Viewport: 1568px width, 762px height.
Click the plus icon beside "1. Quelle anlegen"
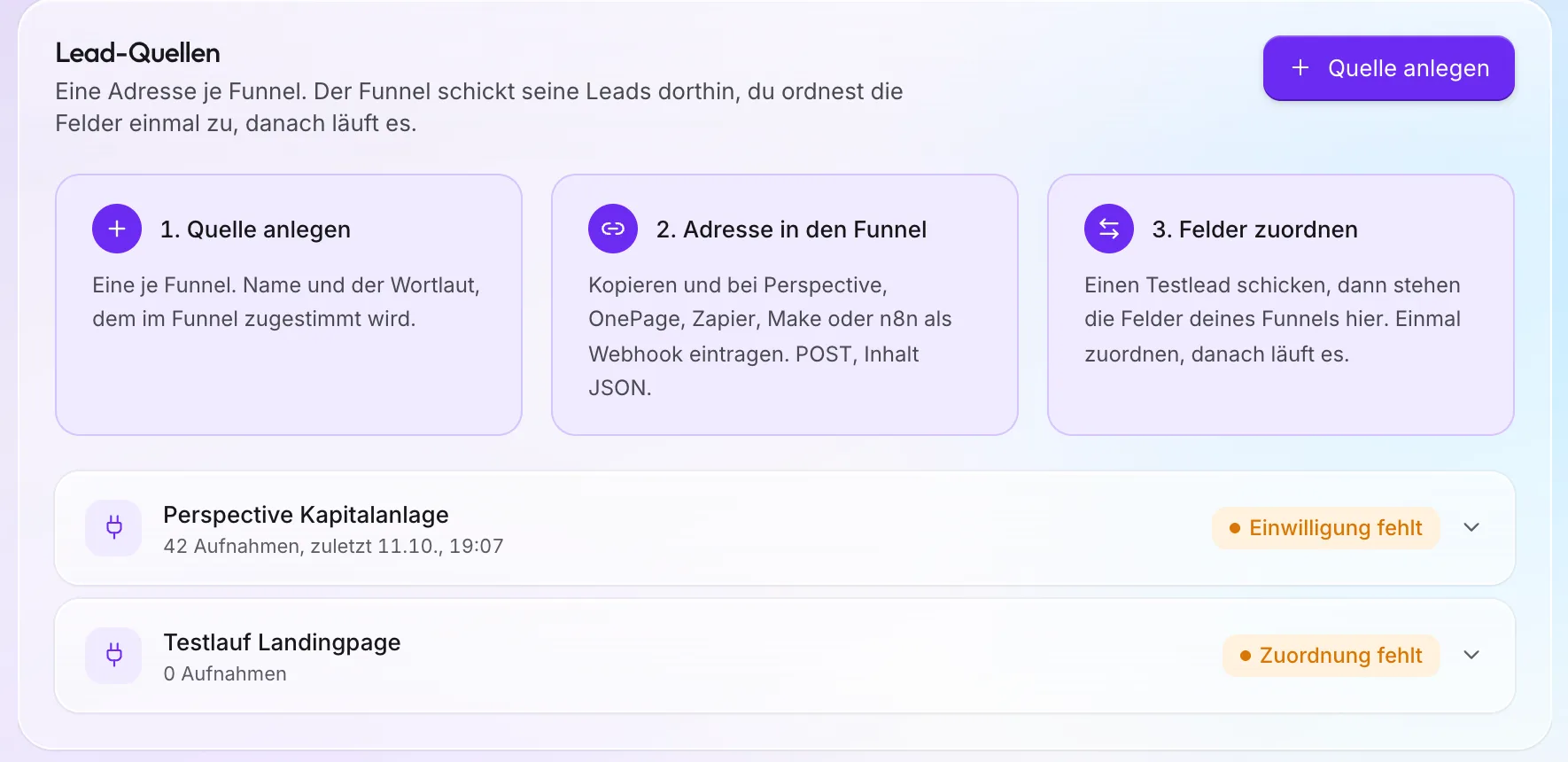117,229
